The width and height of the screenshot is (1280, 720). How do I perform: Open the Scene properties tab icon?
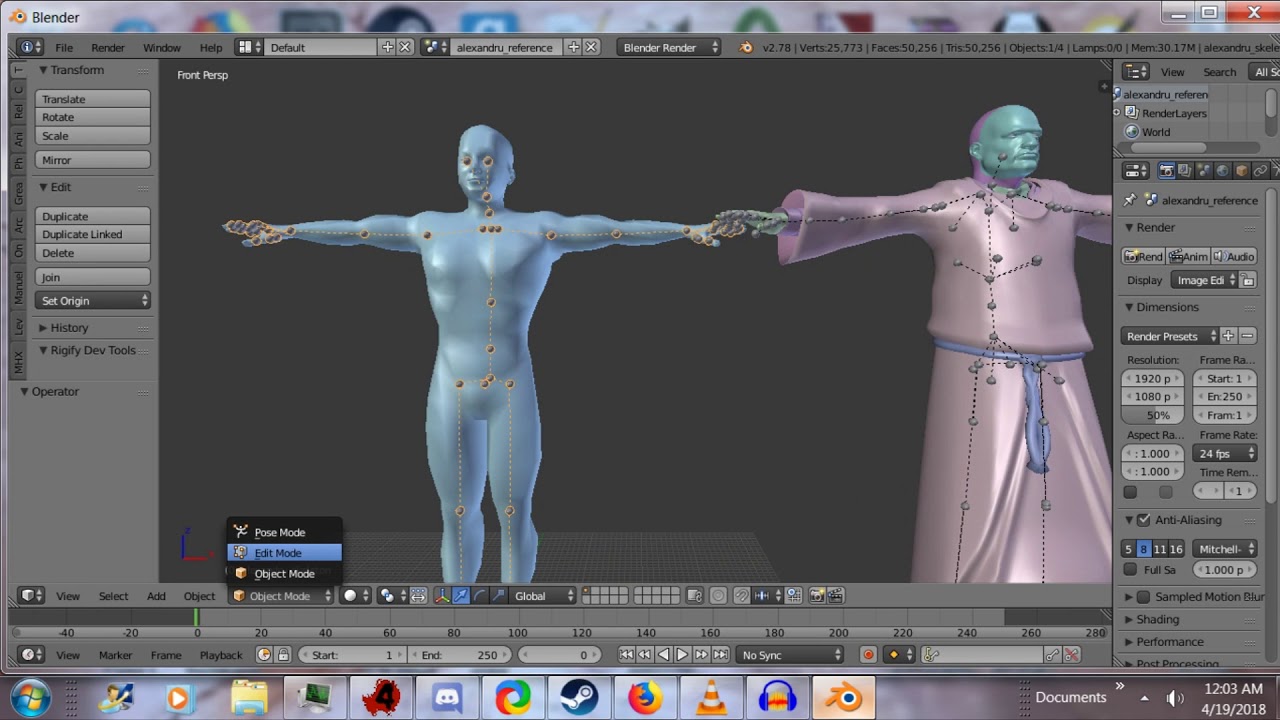pos(1203,171)
